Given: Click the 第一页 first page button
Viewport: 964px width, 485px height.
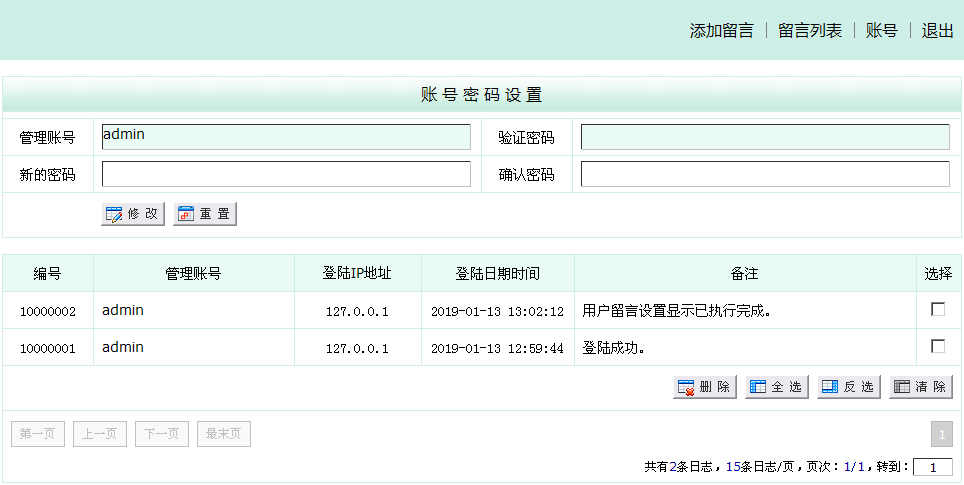Looking at the screenshot, I should pyautogui.click(x=39, y=434).
